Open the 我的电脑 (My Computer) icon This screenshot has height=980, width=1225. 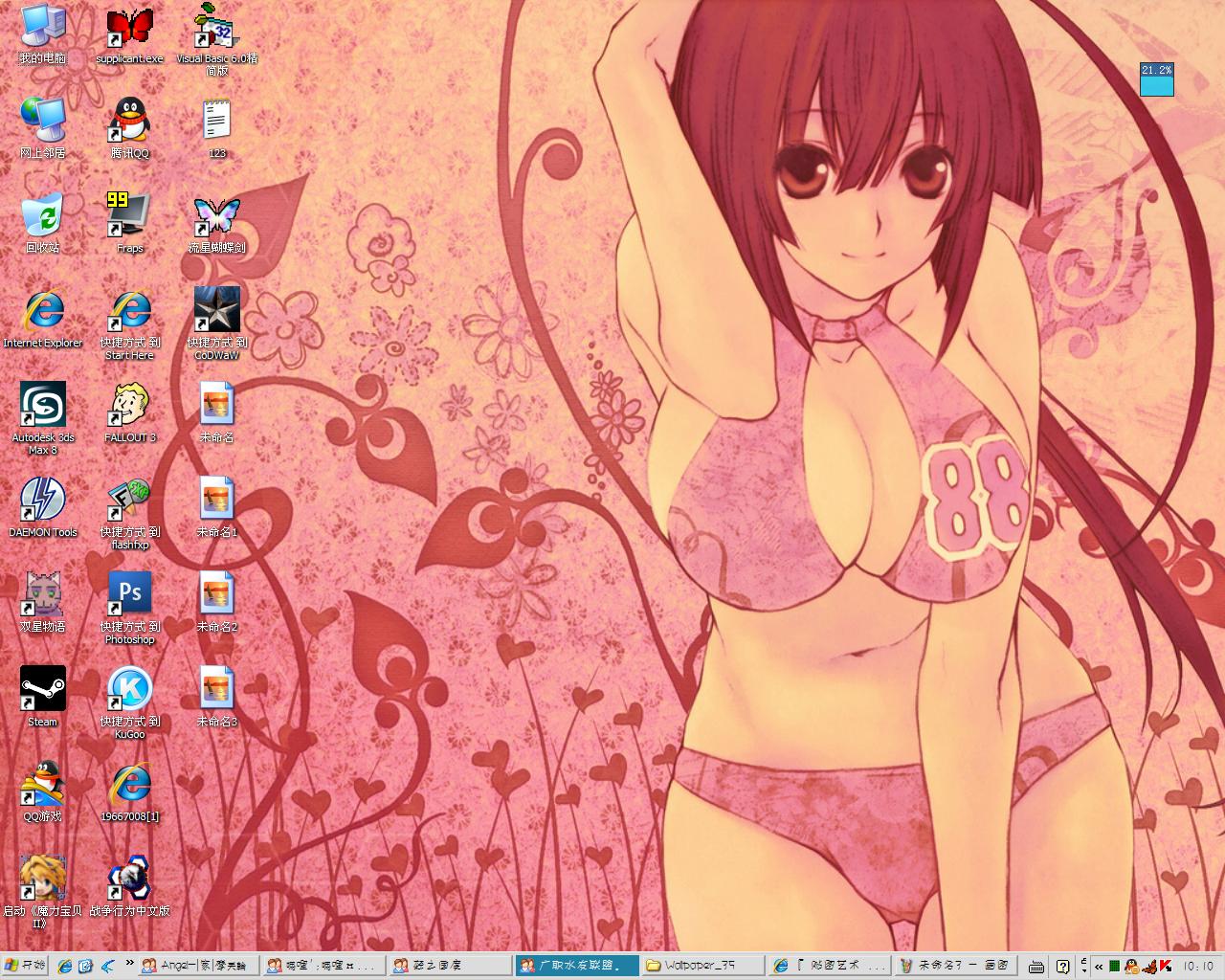(42, 35)
